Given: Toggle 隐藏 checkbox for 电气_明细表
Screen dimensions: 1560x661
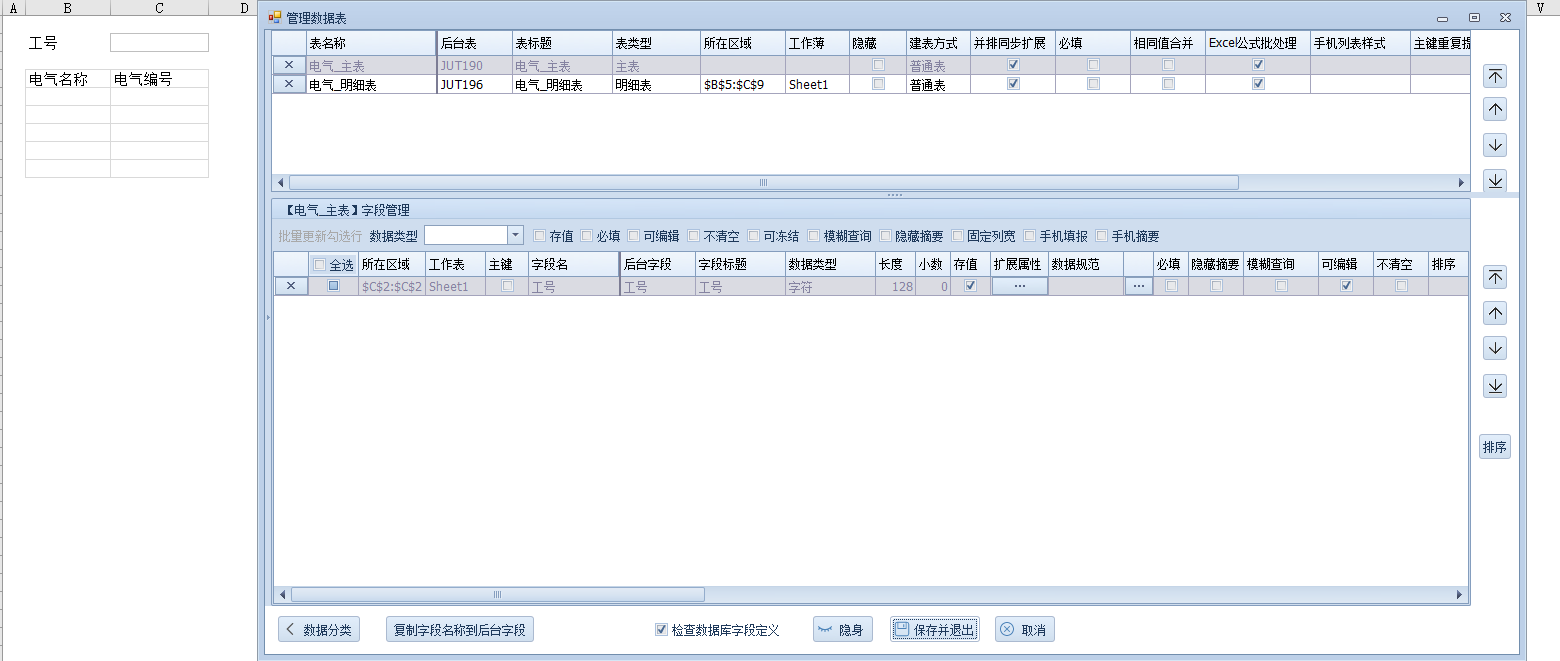Looking at the screenshot, I should point(878,85).
